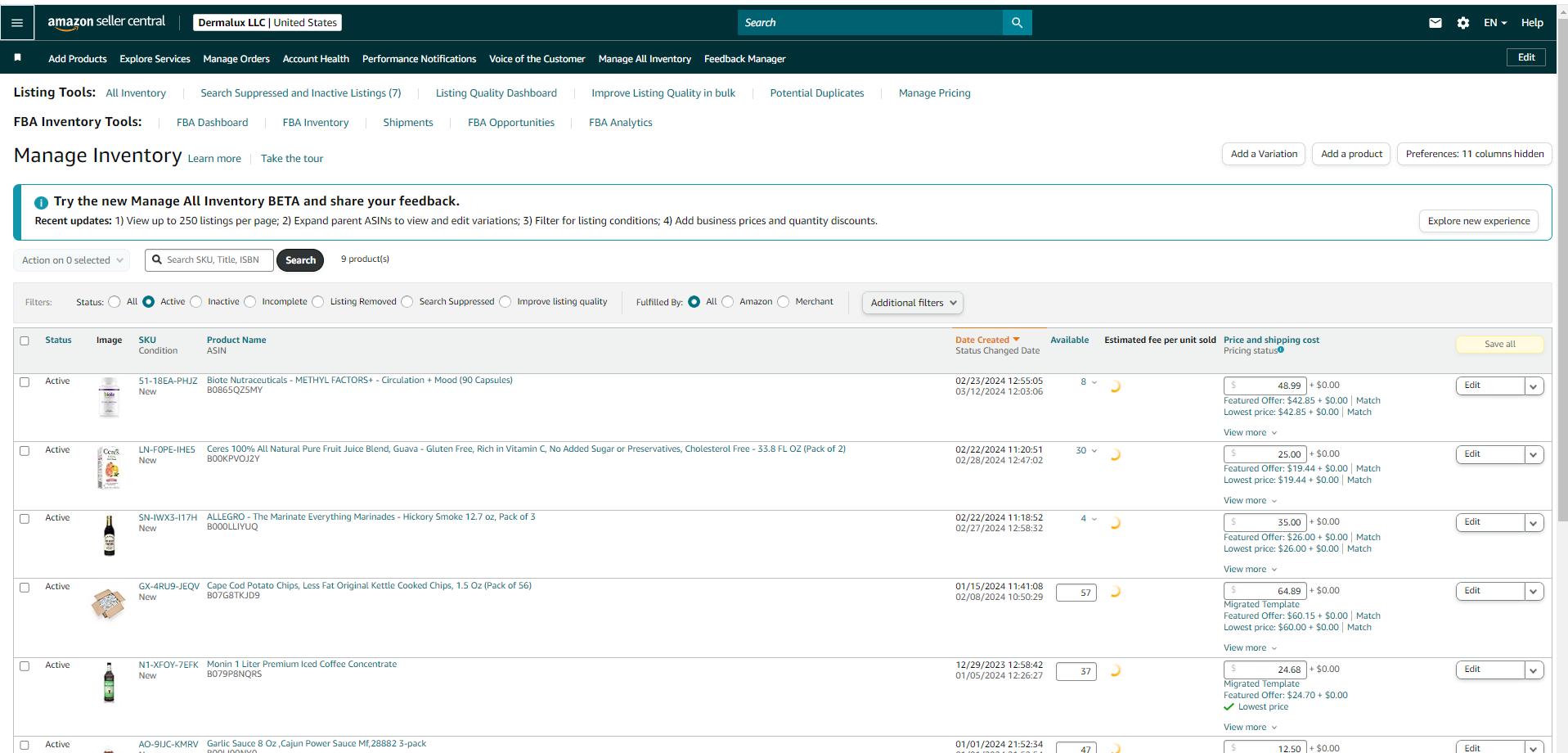Open the Listing Quality Dashboard link
Image resolution: width=1568 pixels, height=753 pixels.
496,93
